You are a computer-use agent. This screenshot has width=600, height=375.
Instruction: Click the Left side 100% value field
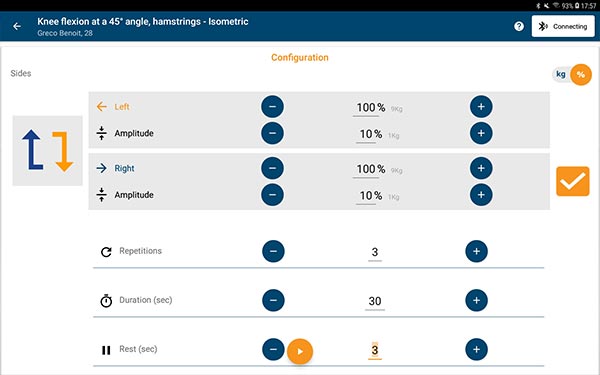pyautogui.click(x=370, y=108)
